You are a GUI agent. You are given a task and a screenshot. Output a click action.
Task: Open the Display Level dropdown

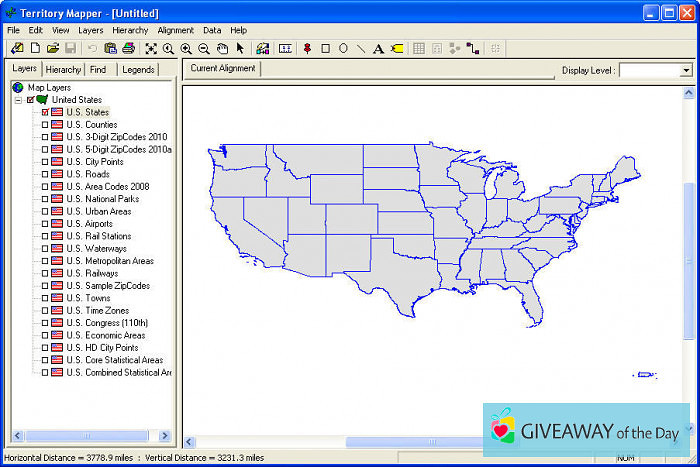(686, 70)
